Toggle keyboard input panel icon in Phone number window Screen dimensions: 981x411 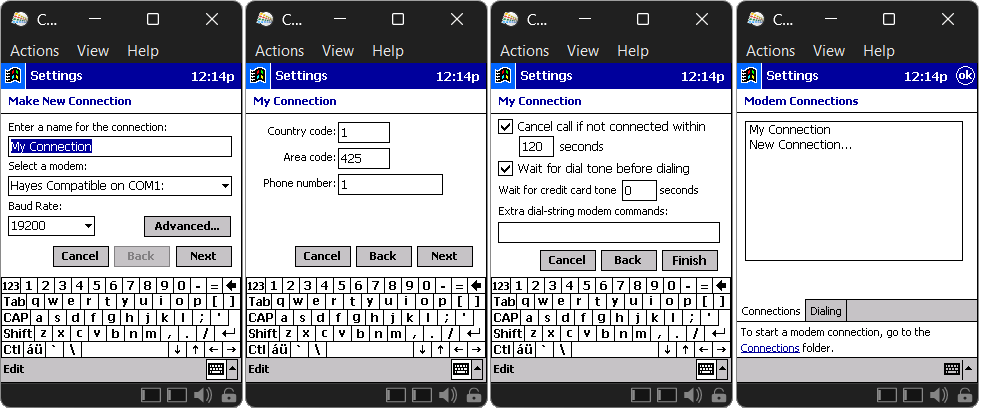pos(461,368)
